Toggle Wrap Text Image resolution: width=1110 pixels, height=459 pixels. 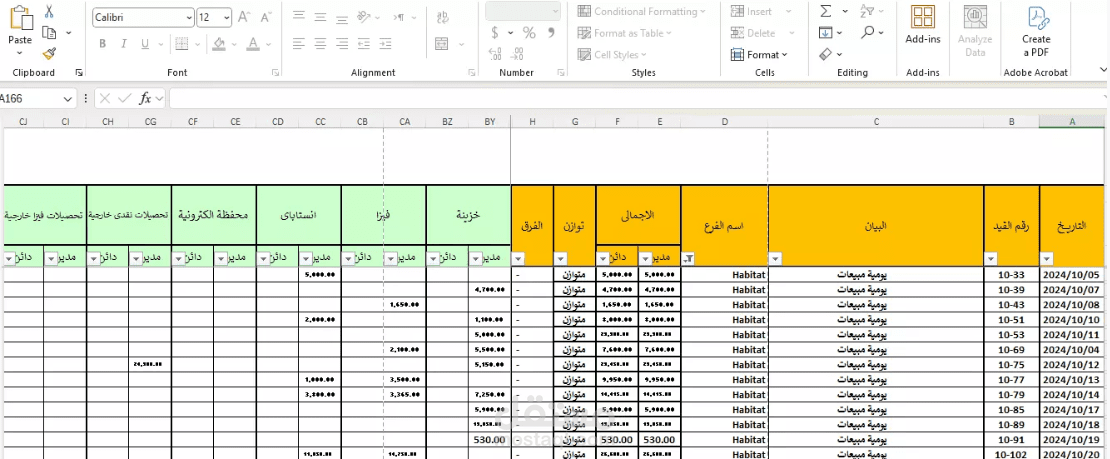[x=443, y=16]
